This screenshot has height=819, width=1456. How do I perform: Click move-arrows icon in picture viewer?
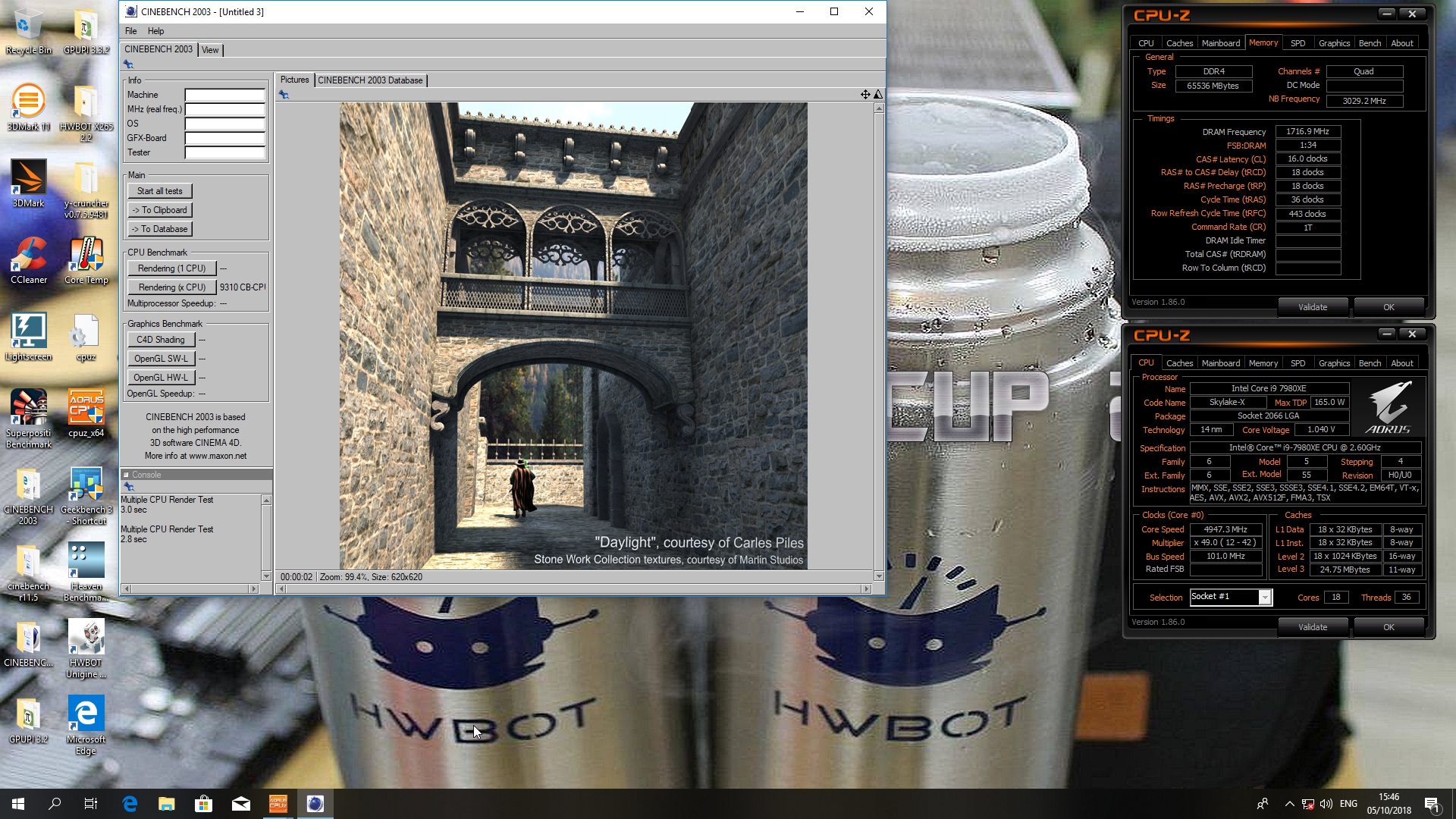click(865, 95)
